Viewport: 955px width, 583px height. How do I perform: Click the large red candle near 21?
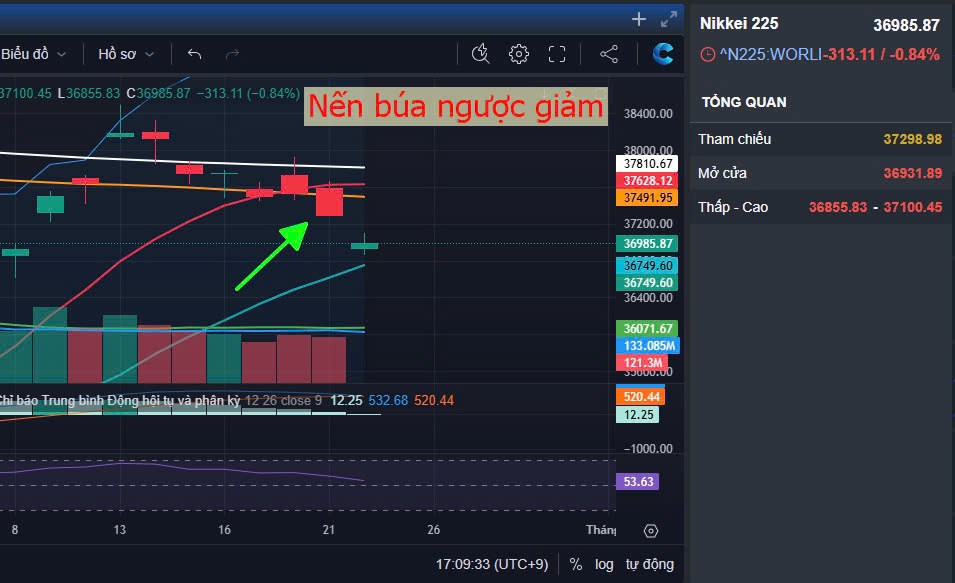click(x=329, y=202)
